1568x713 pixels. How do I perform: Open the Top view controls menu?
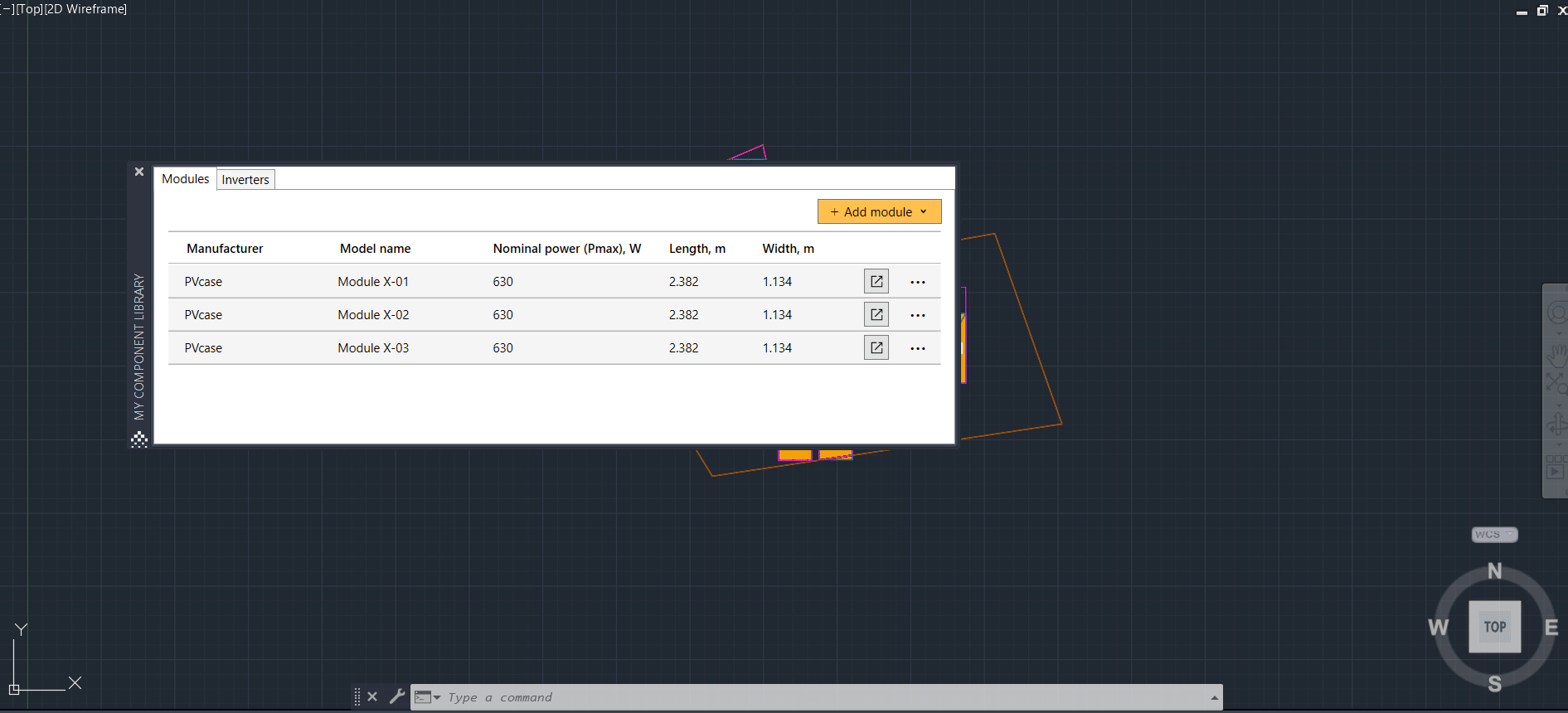pos(29,9)
